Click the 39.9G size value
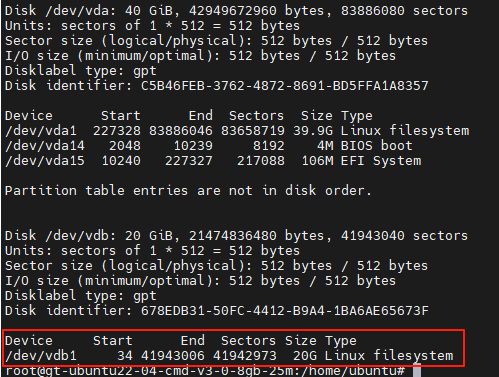This screenshot has height=377, width=499. click(x=313, y=131)
